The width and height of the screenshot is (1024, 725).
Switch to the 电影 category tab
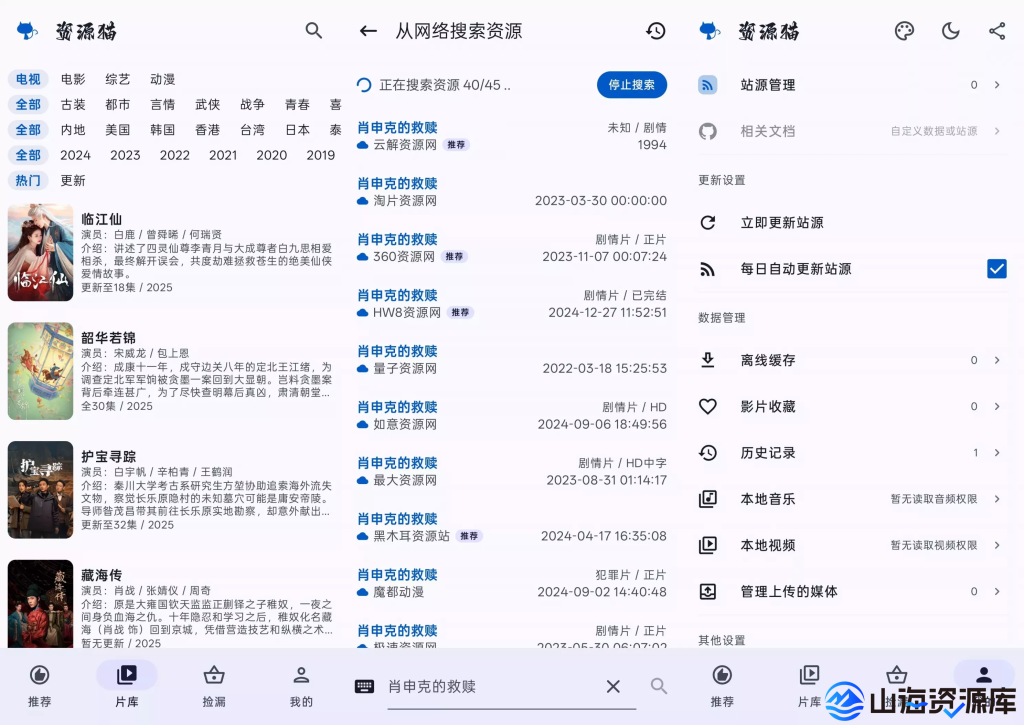72,79
